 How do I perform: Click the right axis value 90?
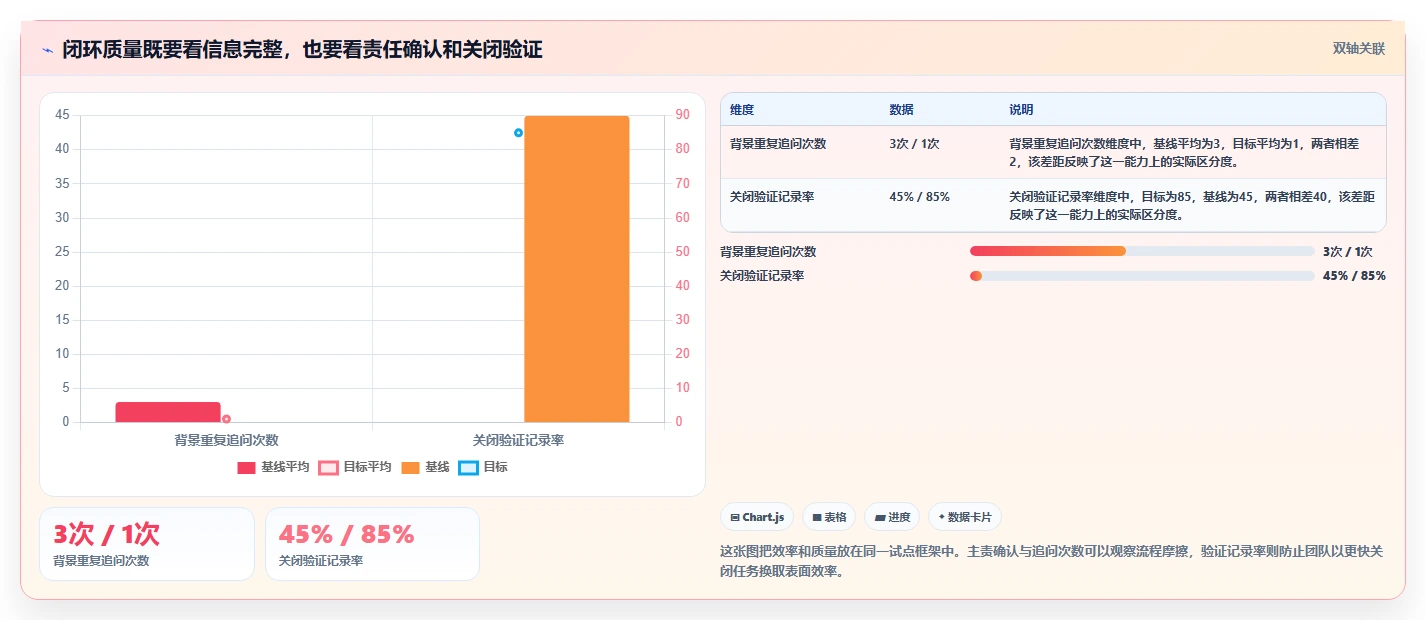click(x=682, y=115)
